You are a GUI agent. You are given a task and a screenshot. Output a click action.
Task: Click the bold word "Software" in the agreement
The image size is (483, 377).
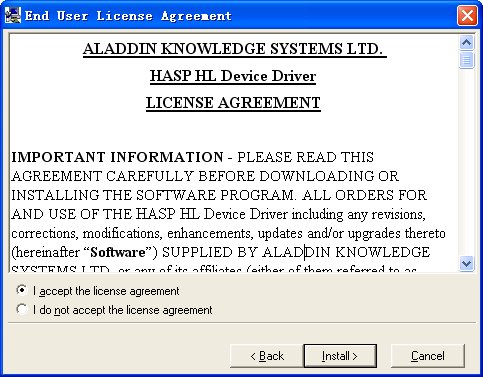118,252
